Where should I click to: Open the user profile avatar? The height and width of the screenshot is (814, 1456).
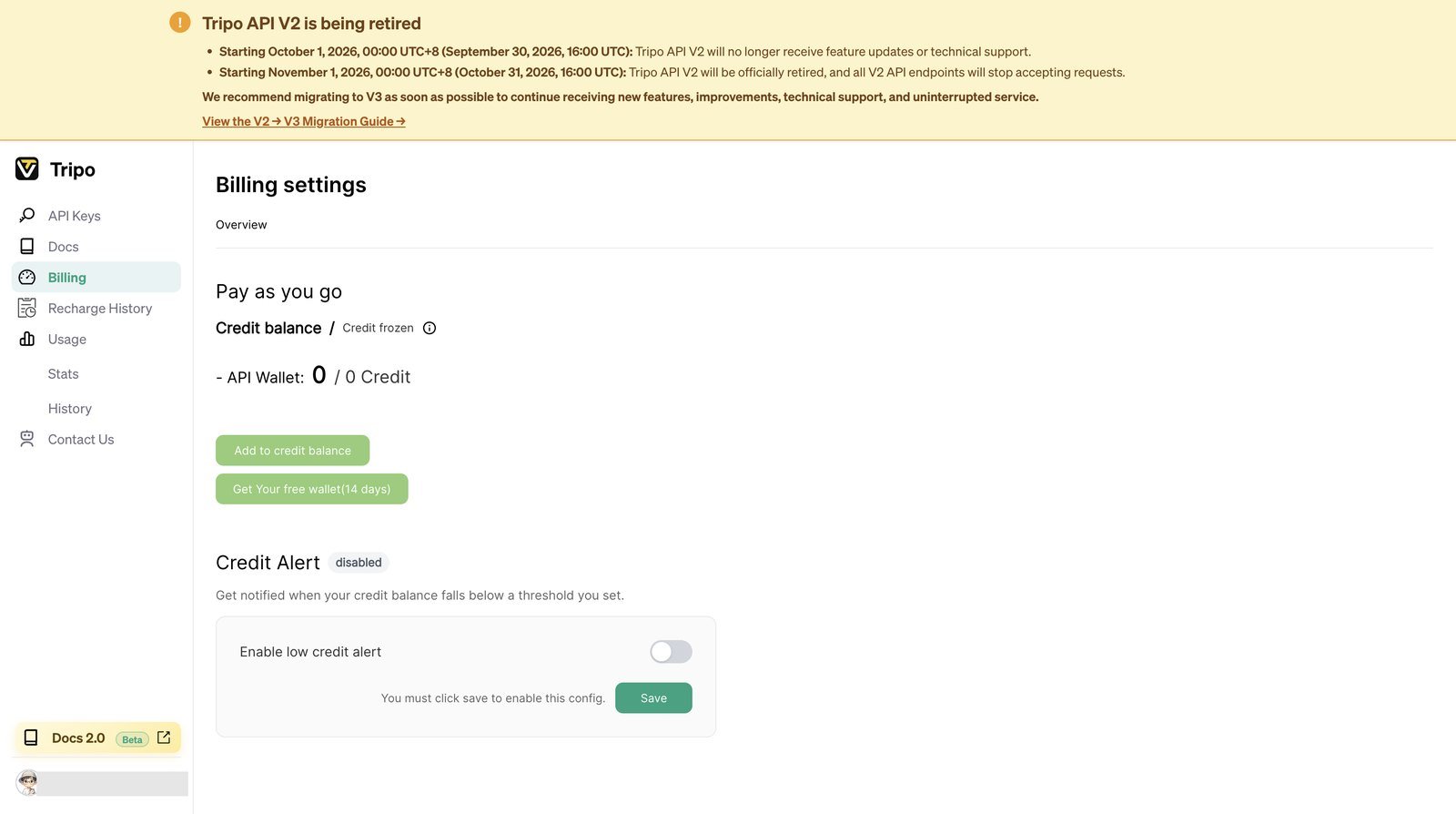[27, 783]
